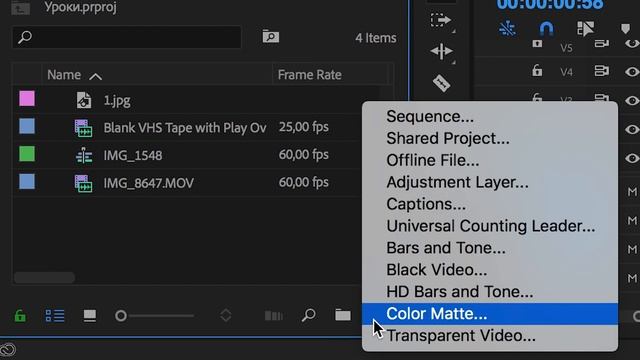Select the Ripple Edit tool
The image size is (640, 360).
441,51
